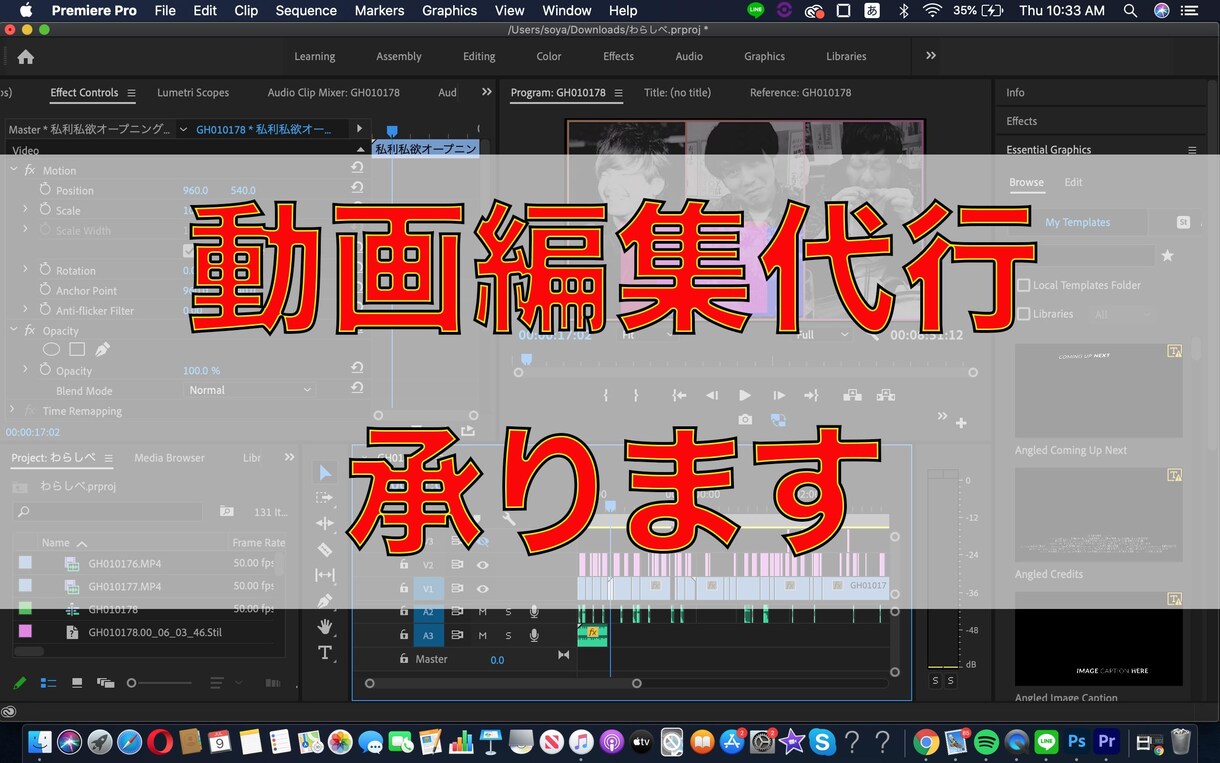This screenshot has width=1220, height=763.
Task: Open the Sequence menu
Action: coord(306,10)
